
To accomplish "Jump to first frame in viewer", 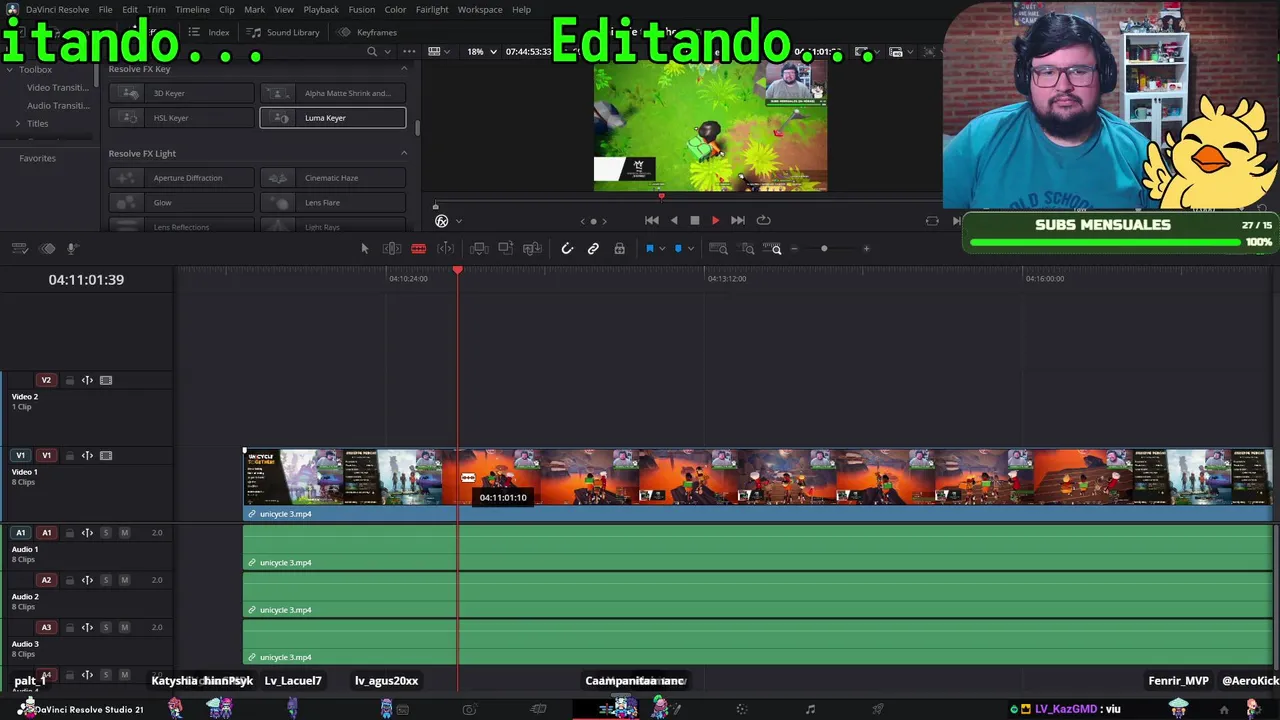I will click(x=652, y=220).
